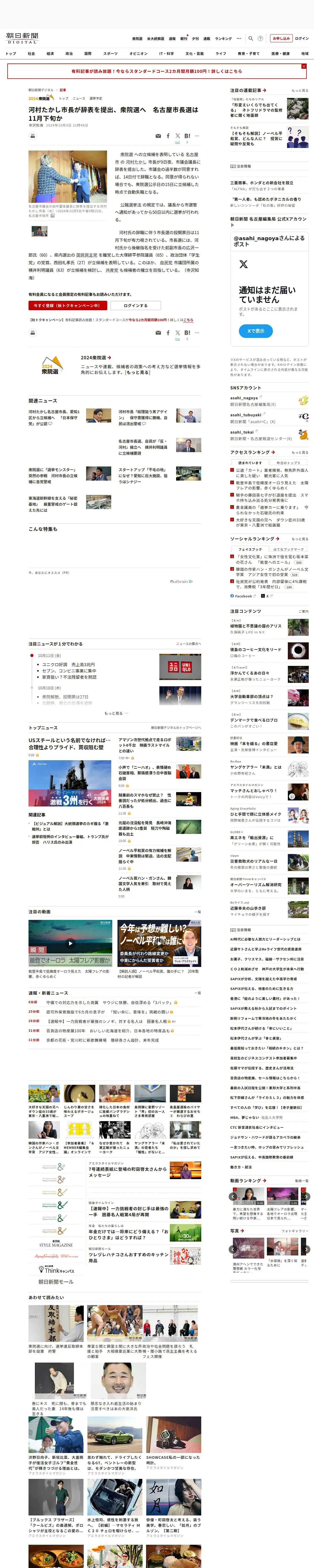Click Facebook link under social ranking
This screenshot has width=314, height=1568.
pos(243,596)
